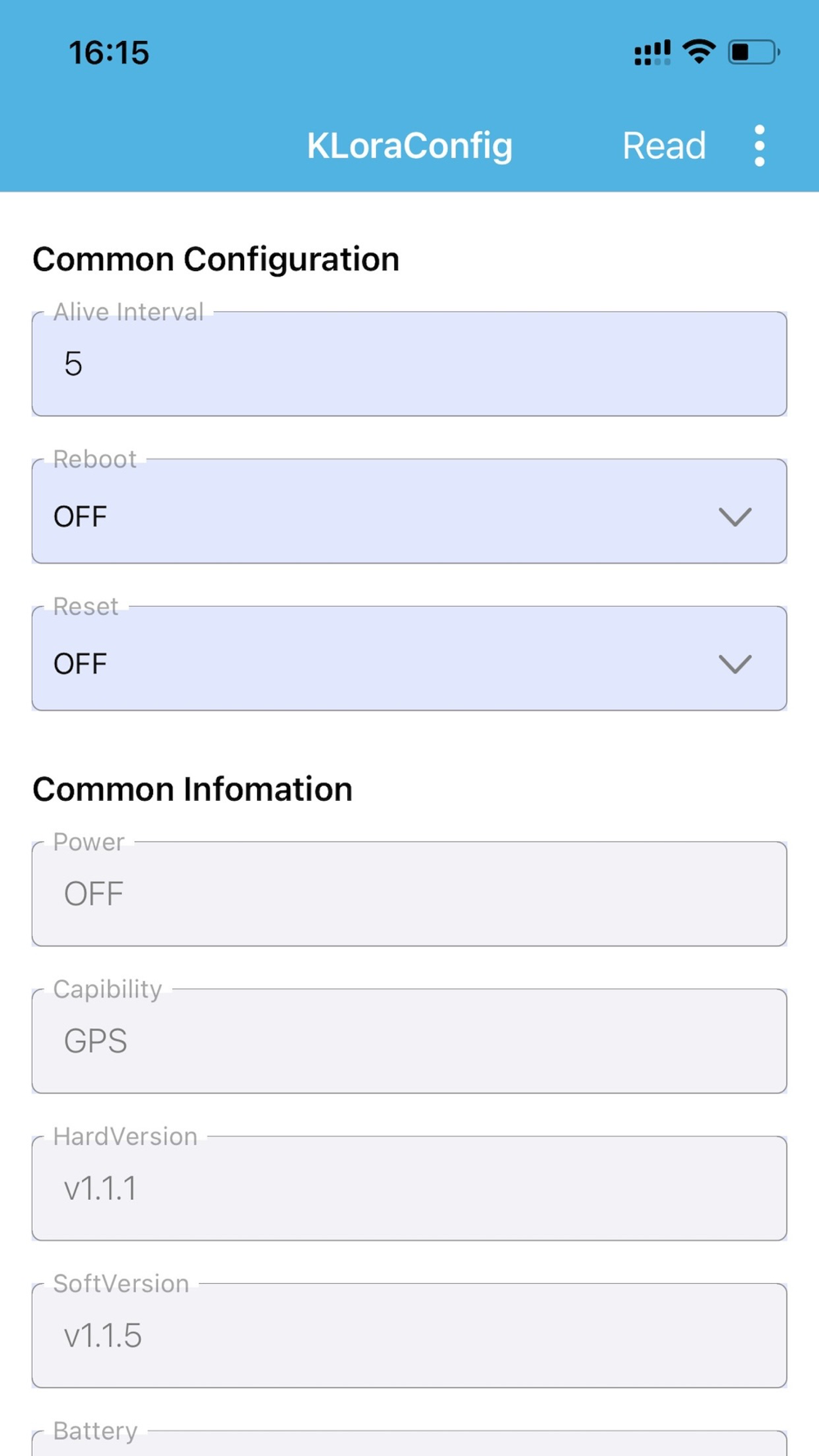Screen dimensions: 819x1456
Task: Tap the Reset field label
Action: [86, 606]
